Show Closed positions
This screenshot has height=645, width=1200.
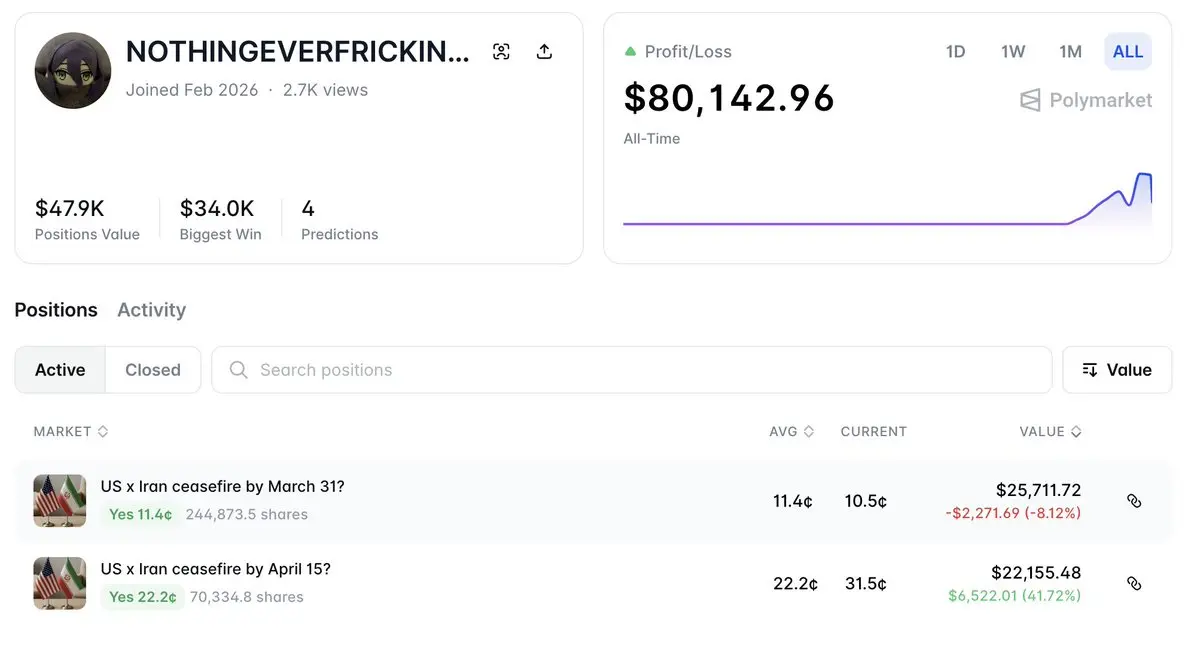pyautogui.click(x=153, y=370)
